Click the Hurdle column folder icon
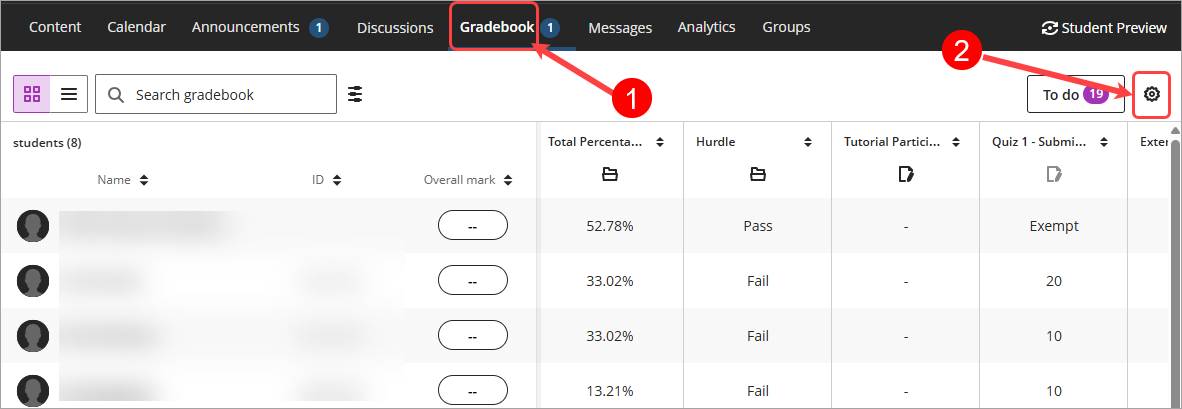Viewport: 1182px width, 409px height. tap(758, 175)
